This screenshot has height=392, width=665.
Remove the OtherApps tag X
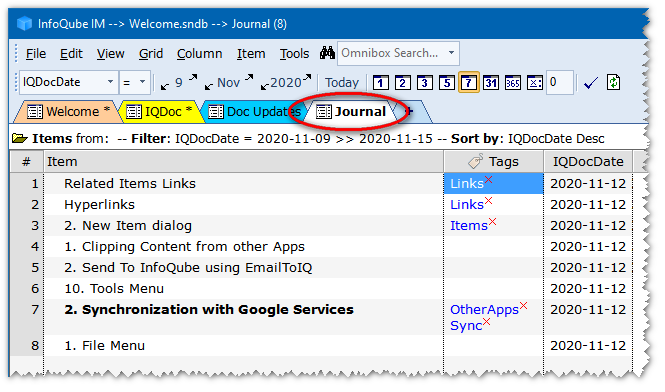pyautogui.click(x=524, y=305)
